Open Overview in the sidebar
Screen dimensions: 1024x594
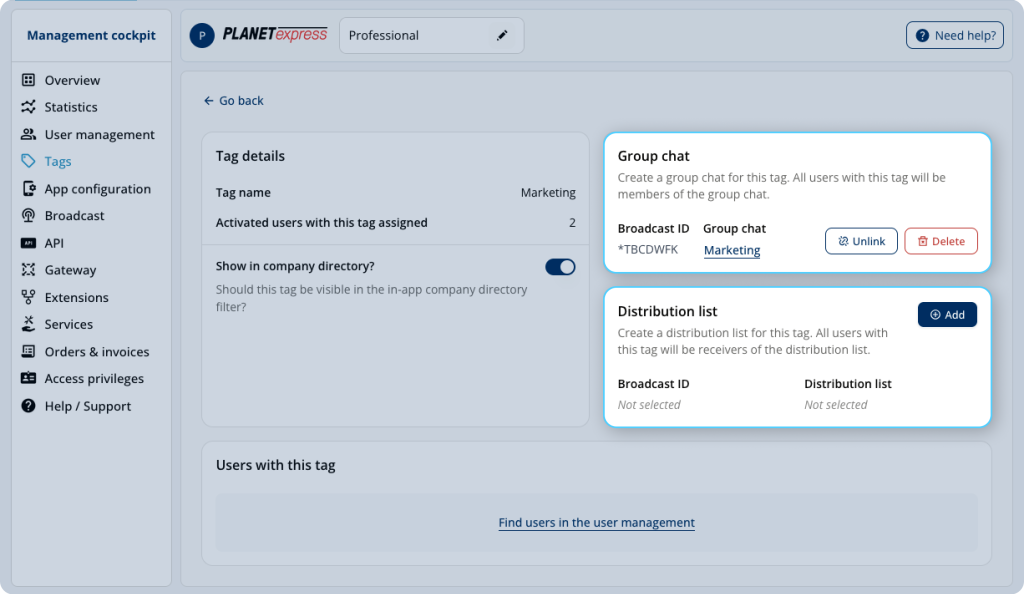[x=72, y=80]
